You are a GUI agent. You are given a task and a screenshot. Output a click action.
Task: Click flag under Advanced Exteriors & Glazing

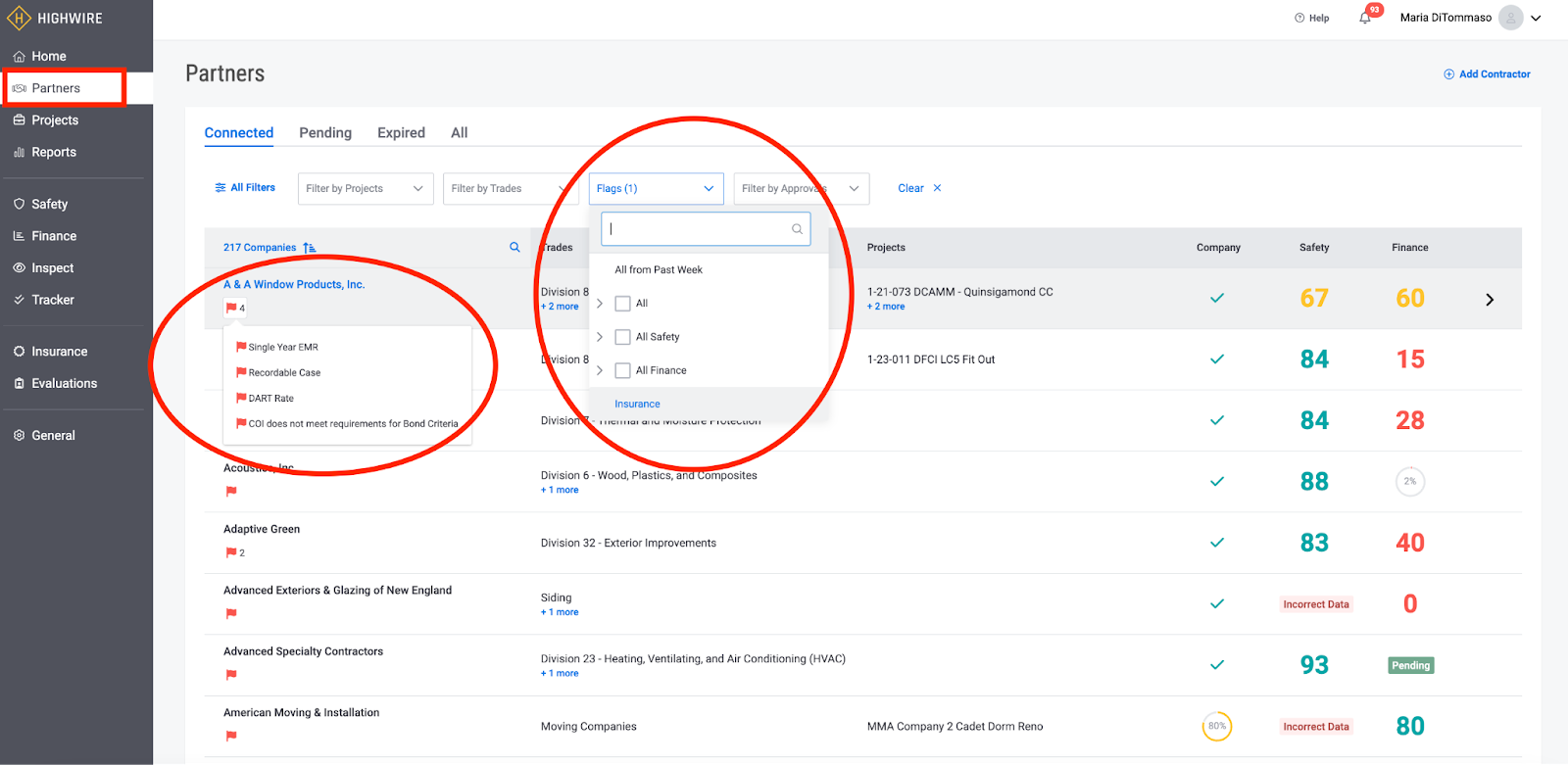231,614
